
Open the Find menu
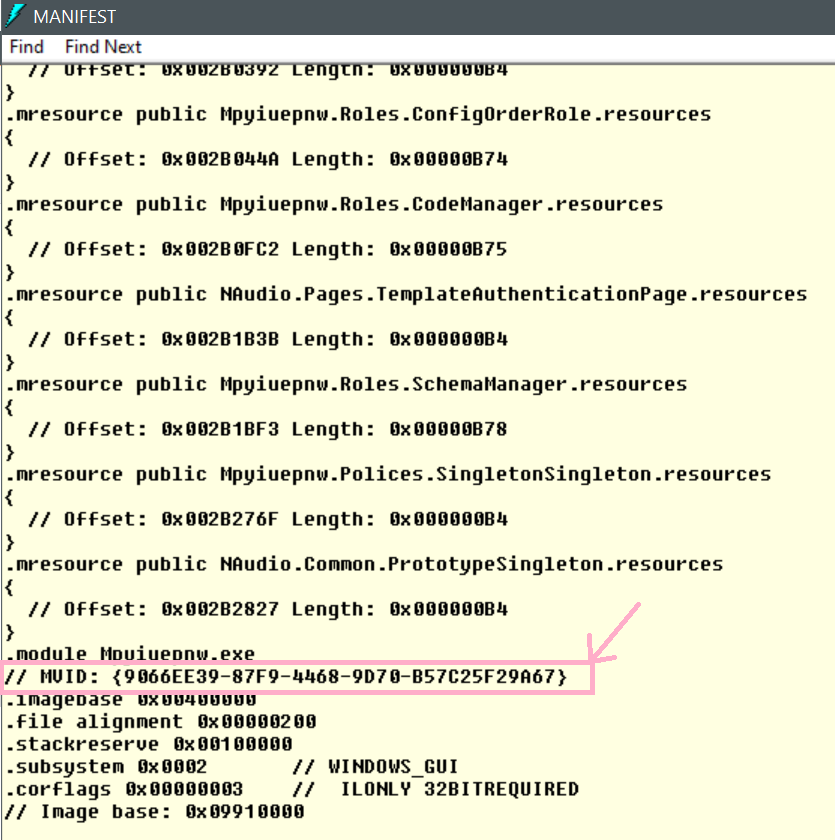click(x=26, y=47)
